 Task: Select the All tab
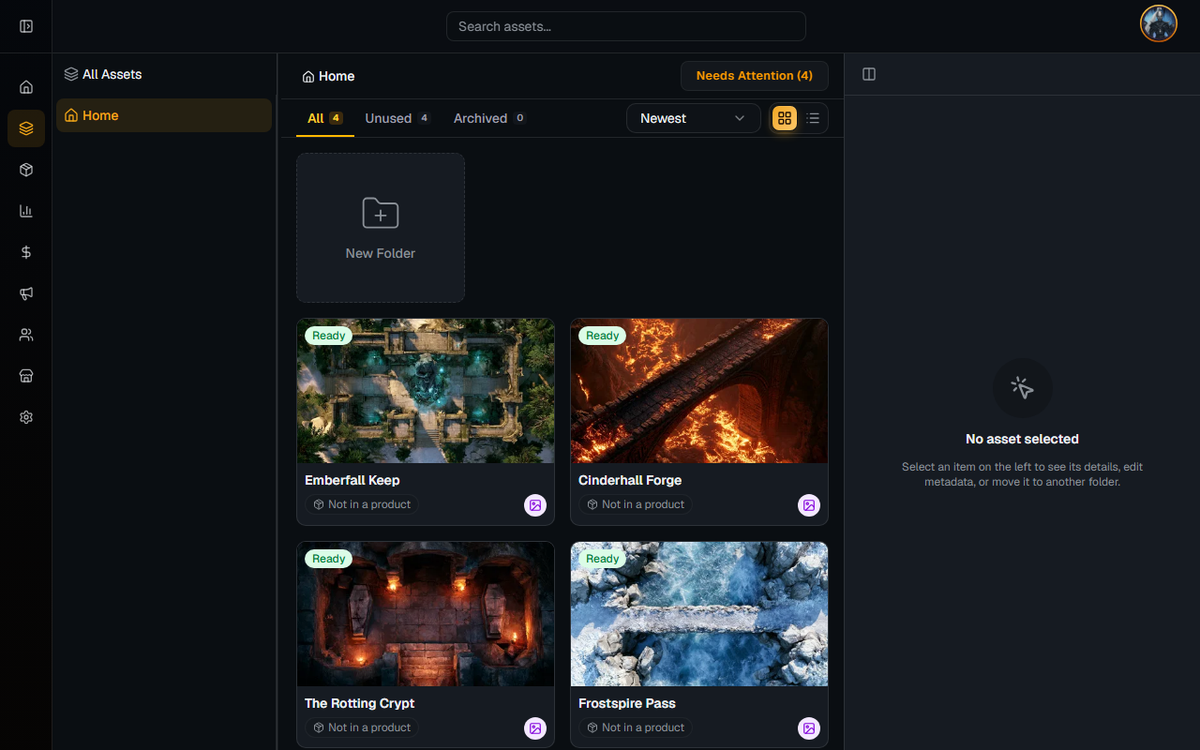pyautogui.click(x=325, y=118)
